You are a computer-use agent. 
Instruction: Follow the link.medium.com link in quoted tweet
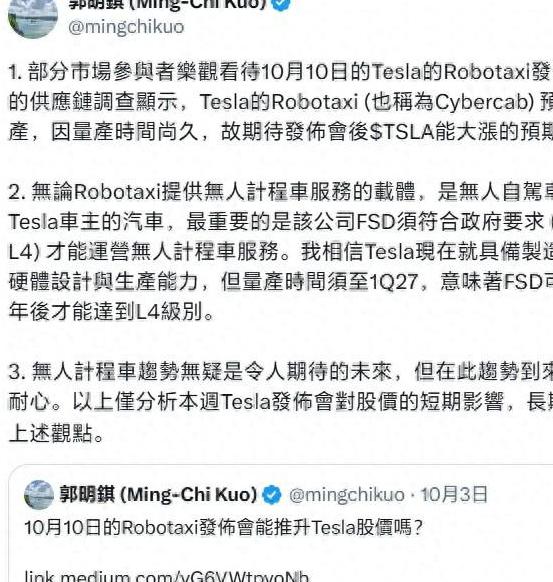pyautogui.click(x=167, y=576)
